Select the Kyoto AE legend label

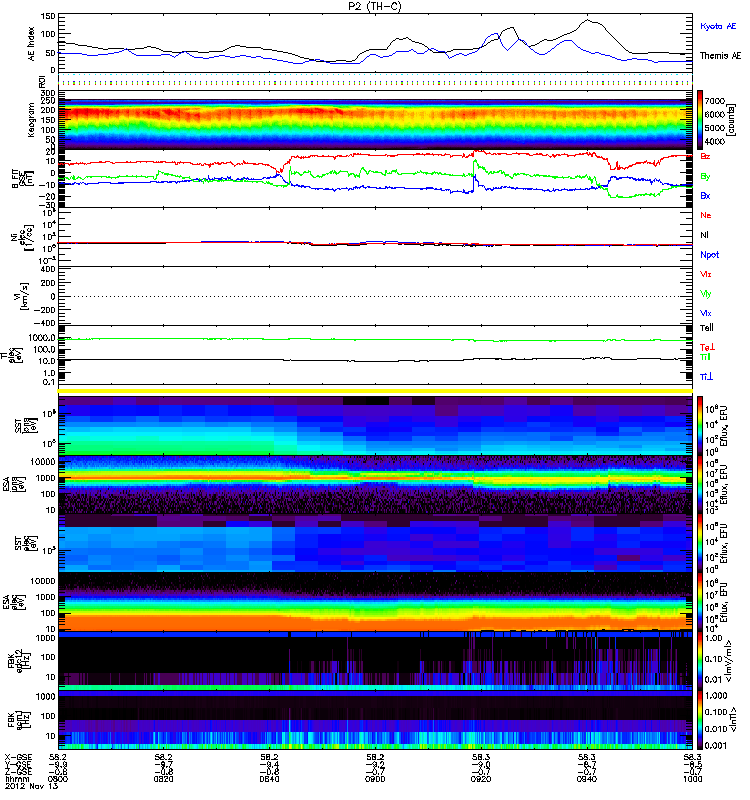(718, 26)
